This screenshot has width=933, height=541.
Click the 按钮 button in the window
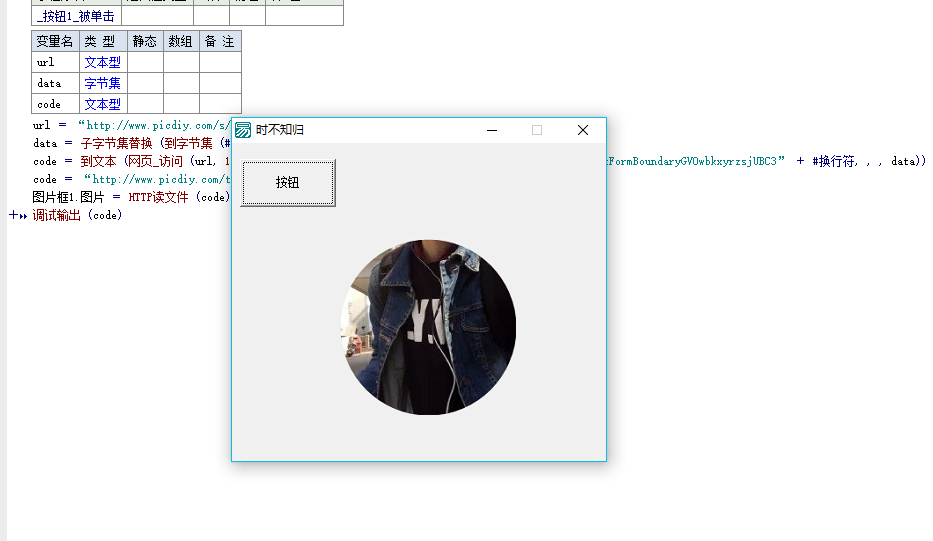[287, 183]
